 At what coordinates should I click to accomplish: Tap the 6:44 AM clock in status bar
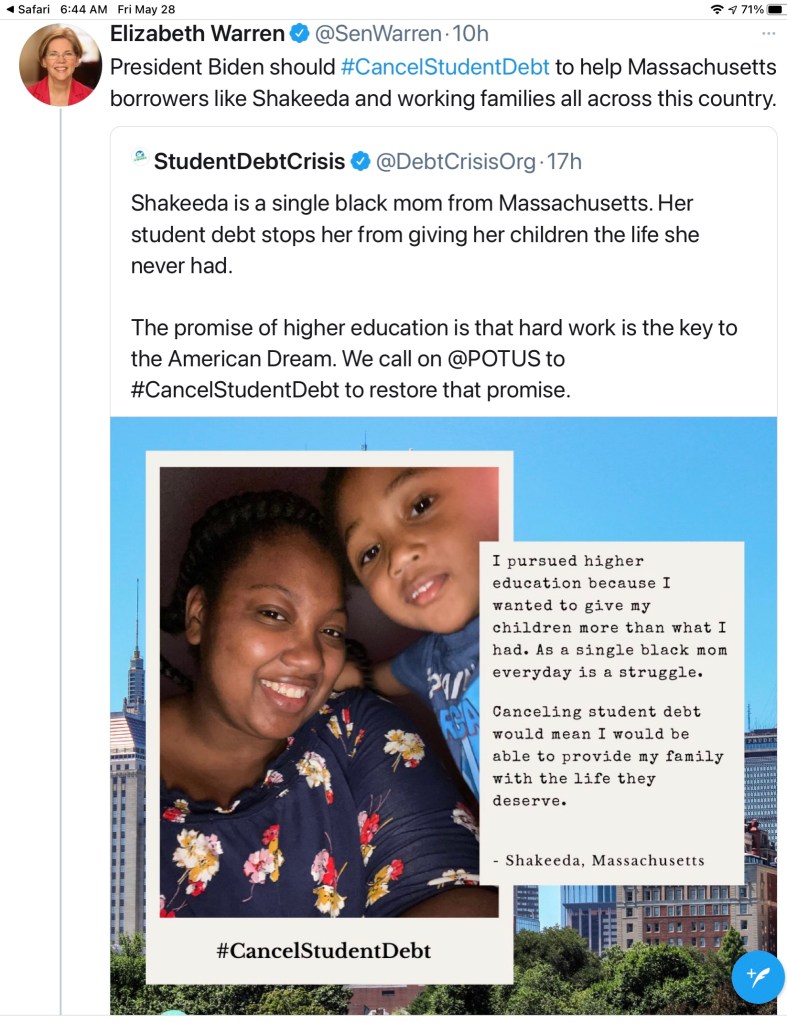tap(83, 9)
